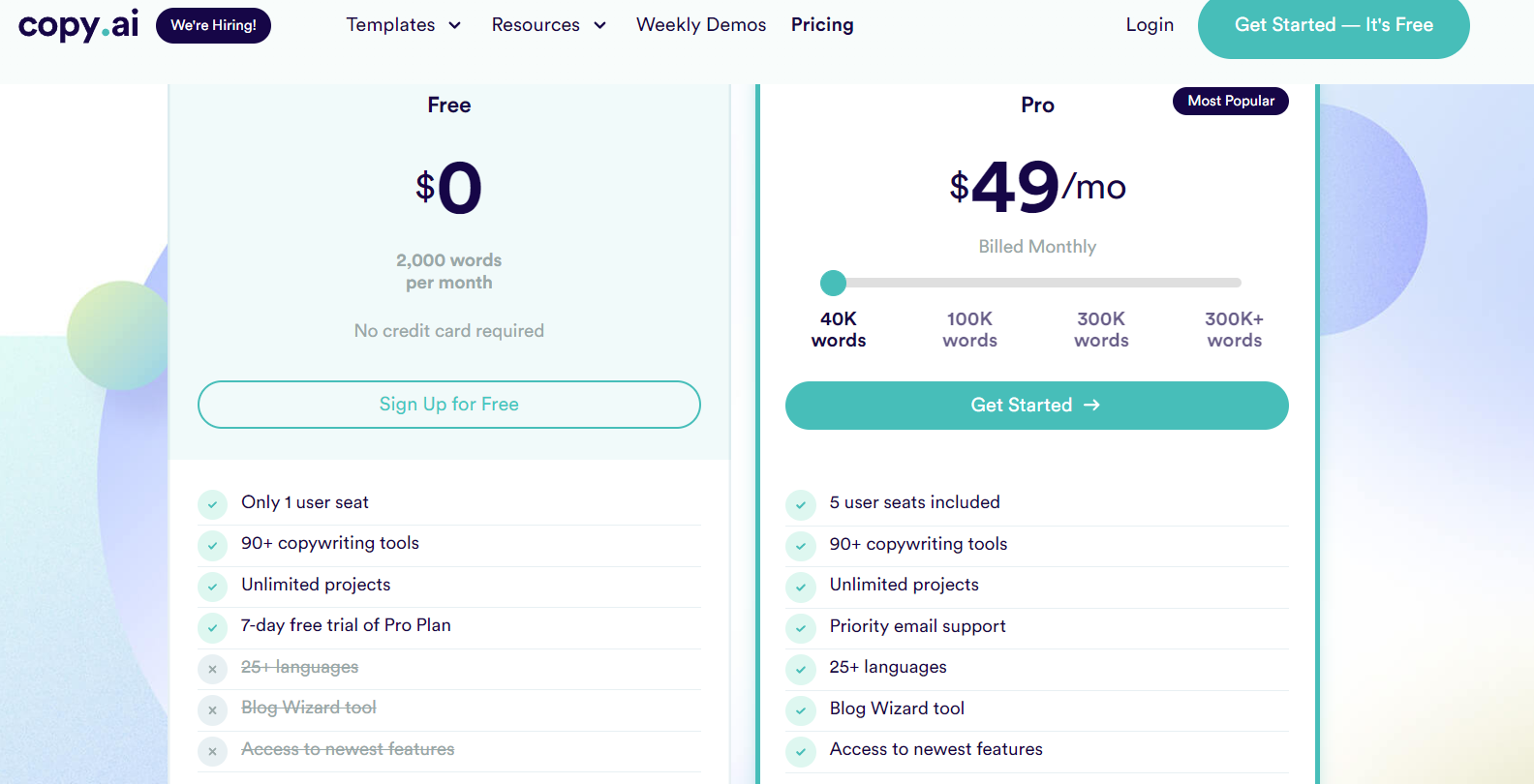Click checkmark icon beside Priority email support
The width and height of the screenshot is (1534, 784).
point(801,628)
